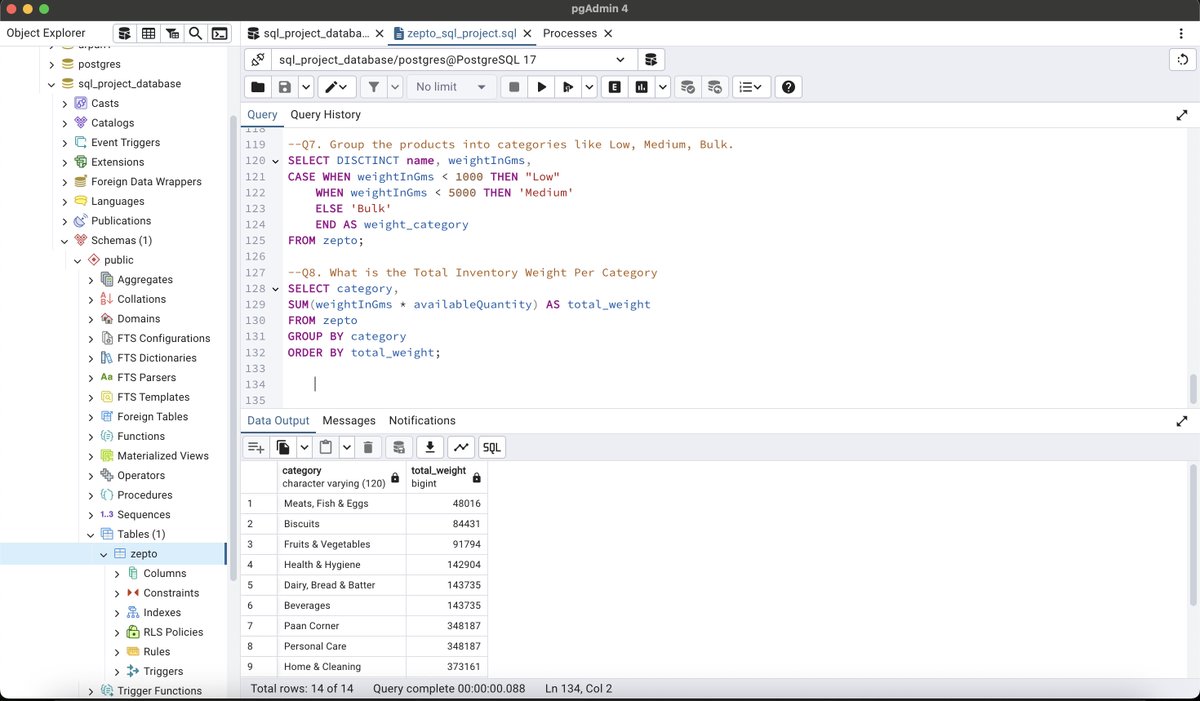Click the Edit pencil toolbar button

[x=336, y=87]
